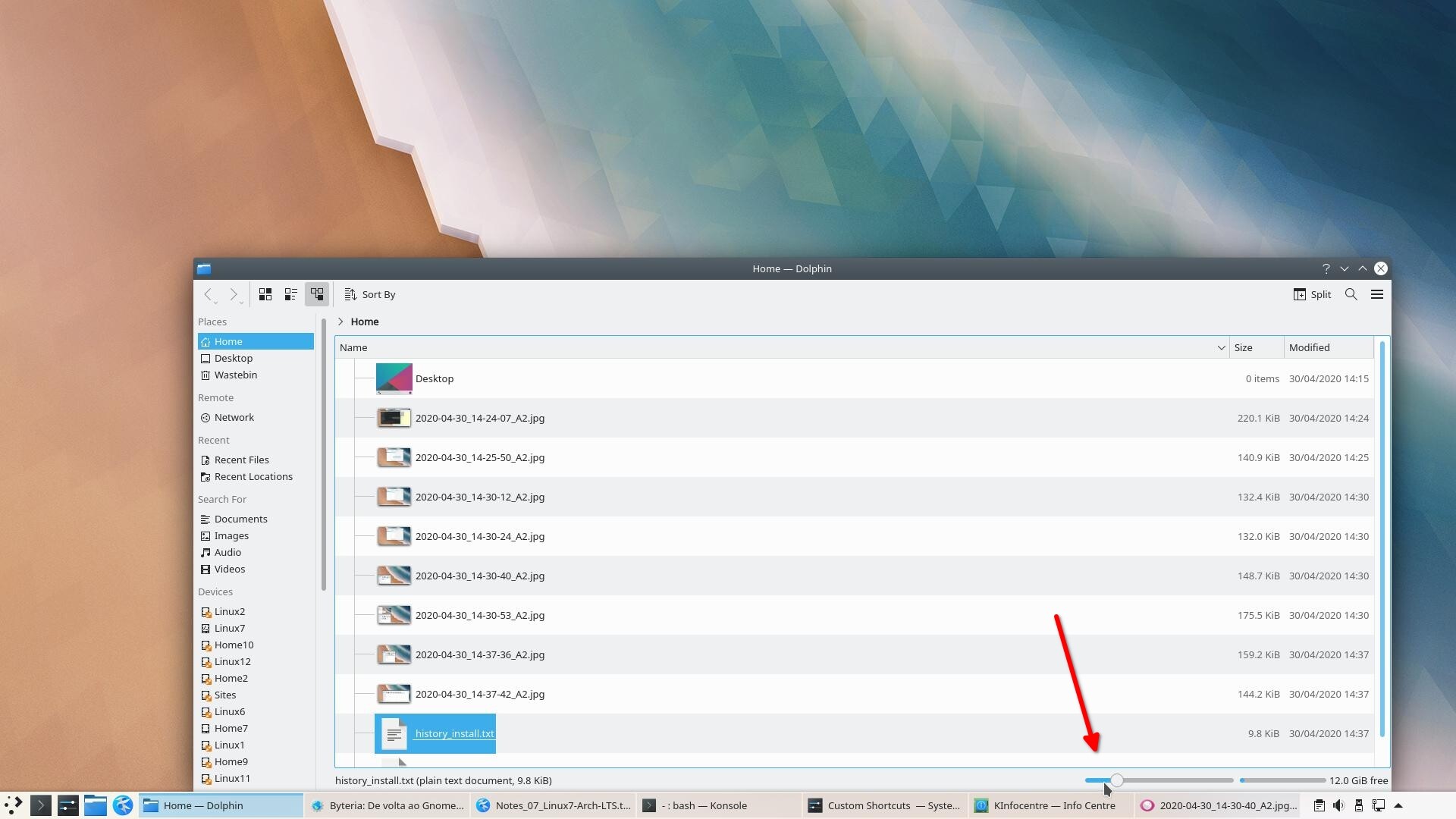Switch to the bash Konsole taskbar entry
Viewport: 1456px width, 819px height.
(x=704, y=805)
